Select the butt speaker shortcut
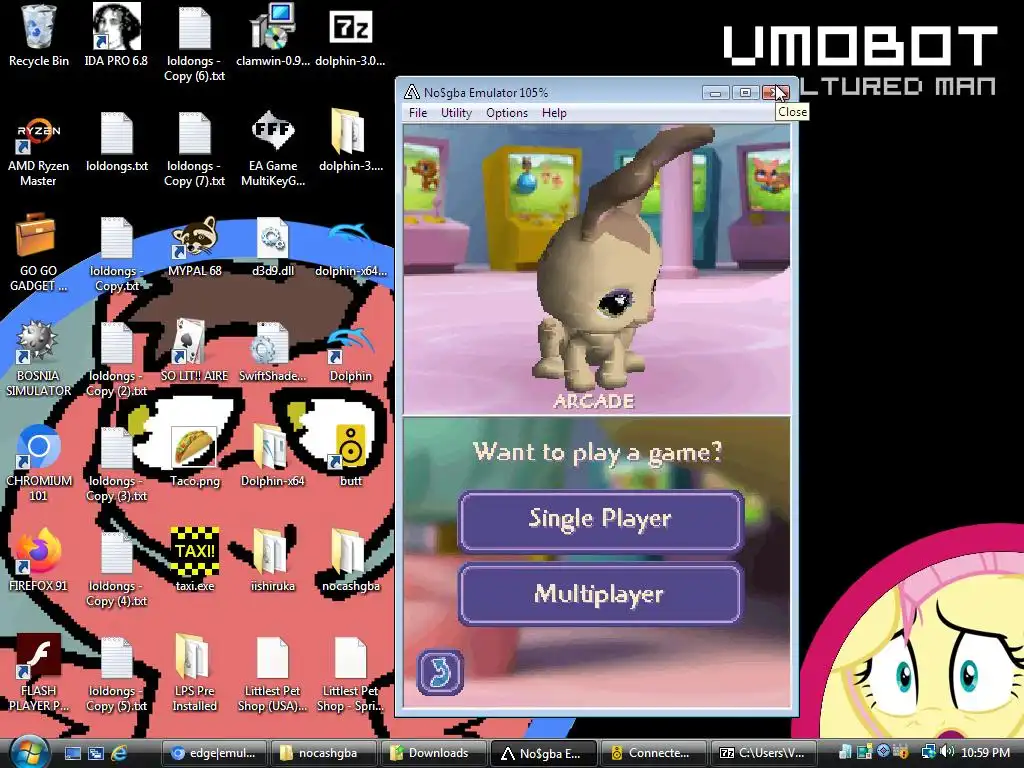Image resolution: width=1024 pixels, height=768 pixels. click(x=350, y=457)
